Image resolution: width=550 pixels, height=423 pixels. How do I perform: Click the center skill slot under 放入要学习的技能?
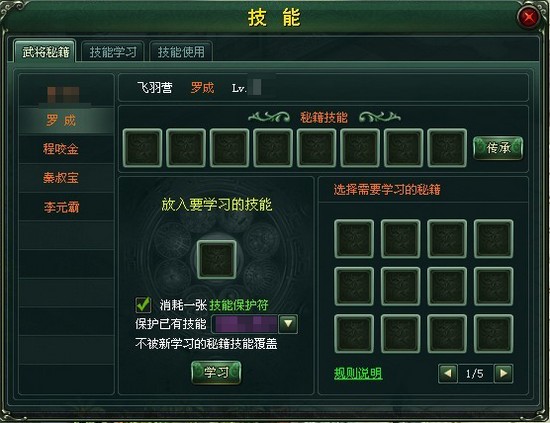click(x=216, y=260)
